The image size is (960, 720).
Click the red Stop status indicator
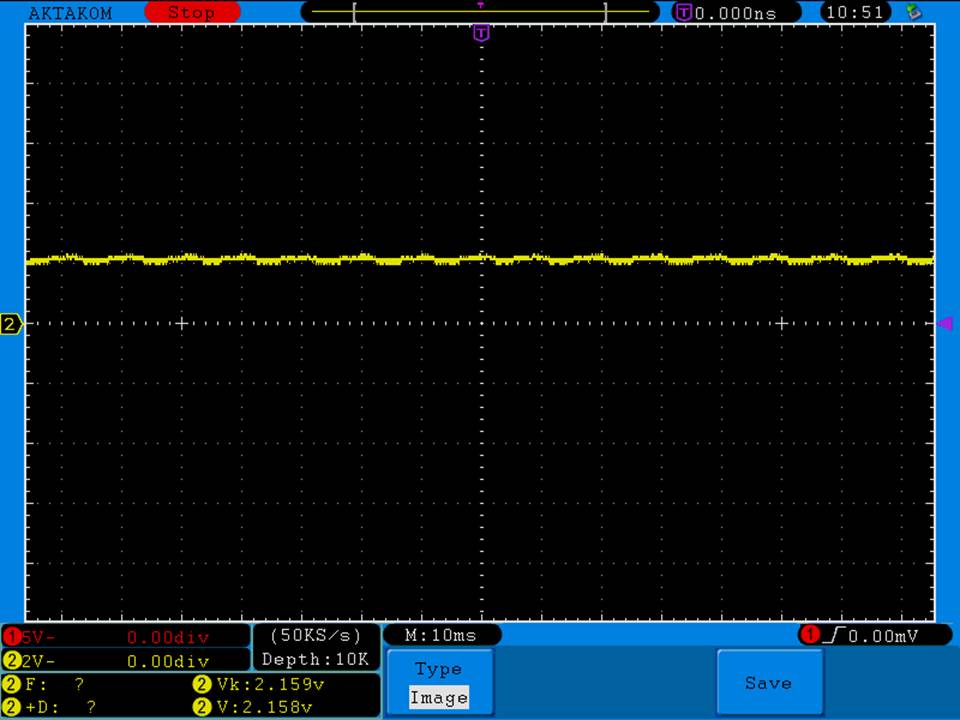pos(192,13)
